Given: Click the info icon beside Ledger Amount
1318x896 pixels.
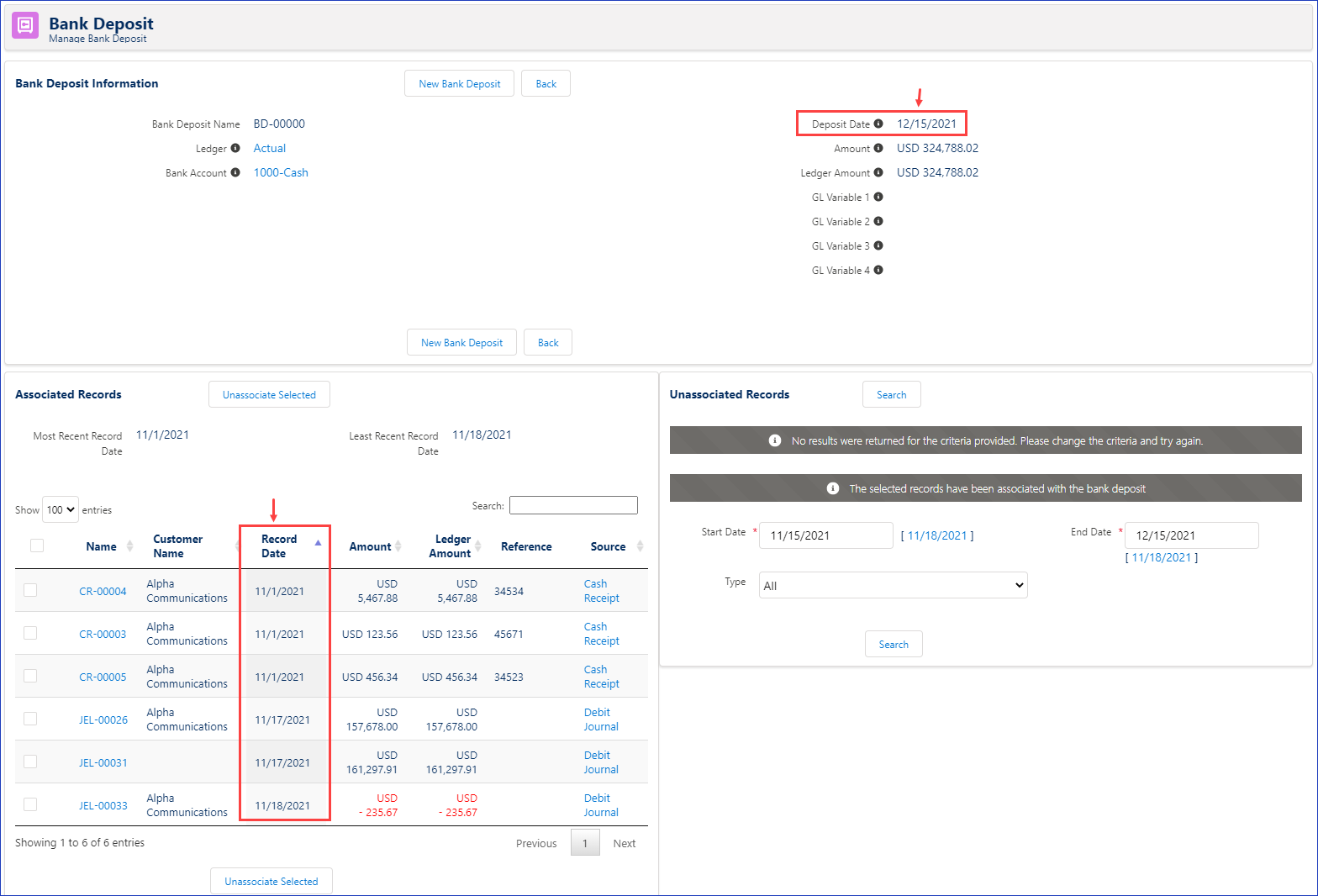Looking at the screenshot, I should click(x=878, y=172).
